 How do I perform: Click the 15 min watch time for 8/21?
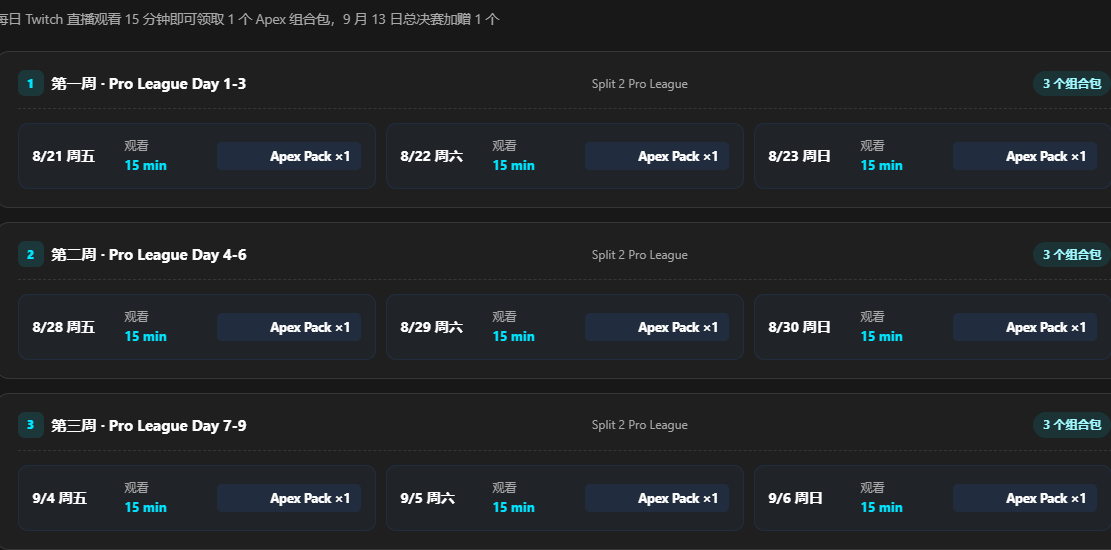[146, 165]
